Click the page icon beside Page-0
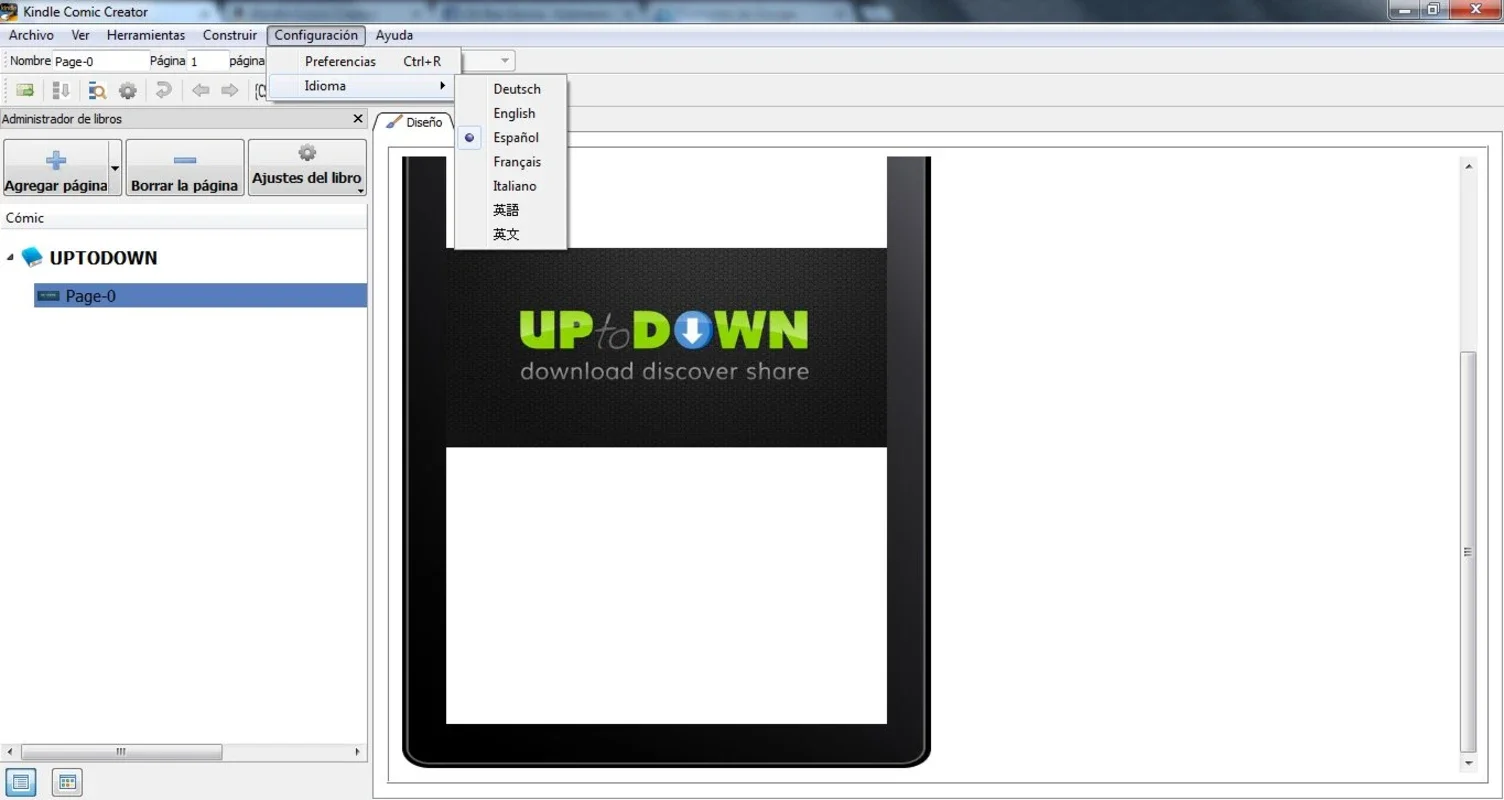This screenshot has height=800, width=1504. (48, 296)
